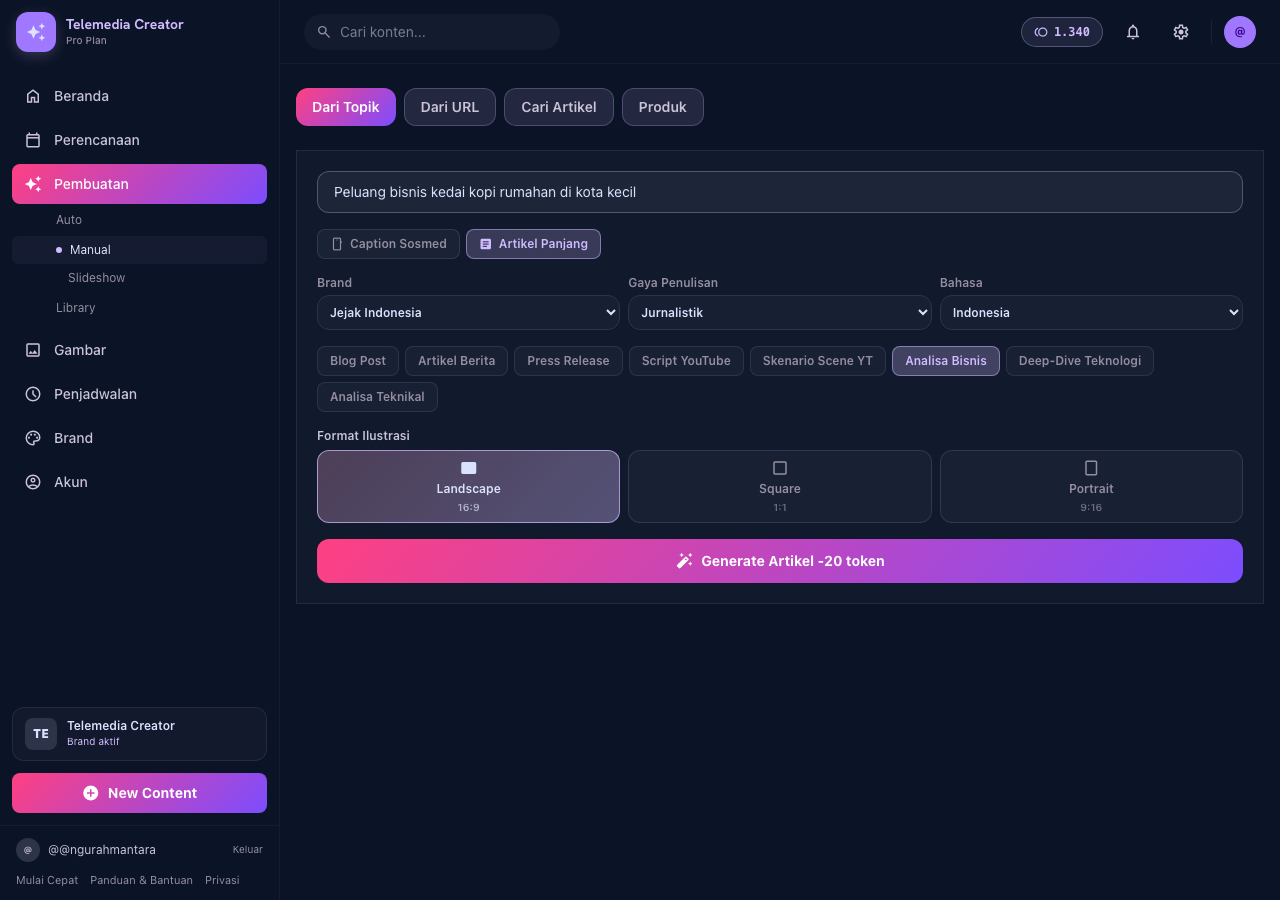Select Portrait 9:16 illustration format

1091,486
